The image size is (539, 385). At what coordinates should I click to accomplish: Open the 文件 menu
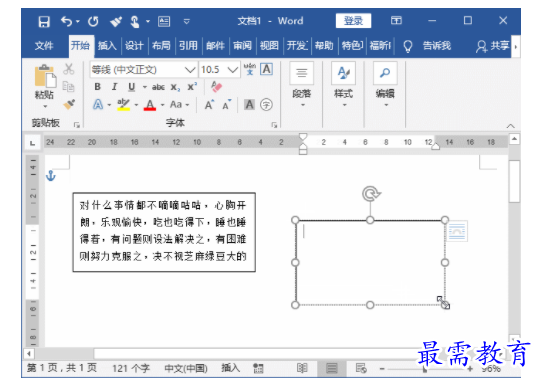pyautogui.click(x=44, y=45)
